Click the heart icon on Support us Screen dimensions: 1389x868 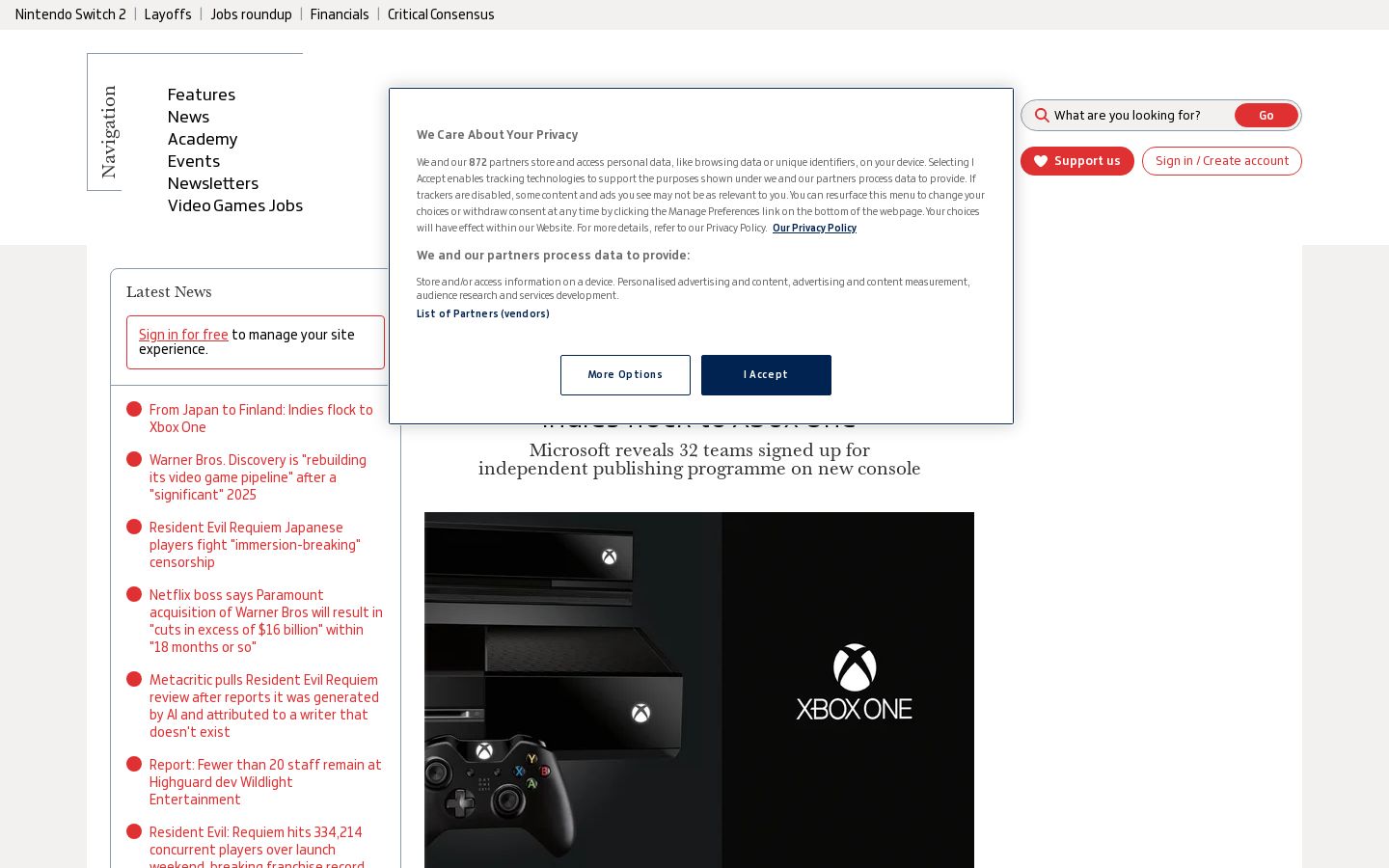tap(1041, 161)
